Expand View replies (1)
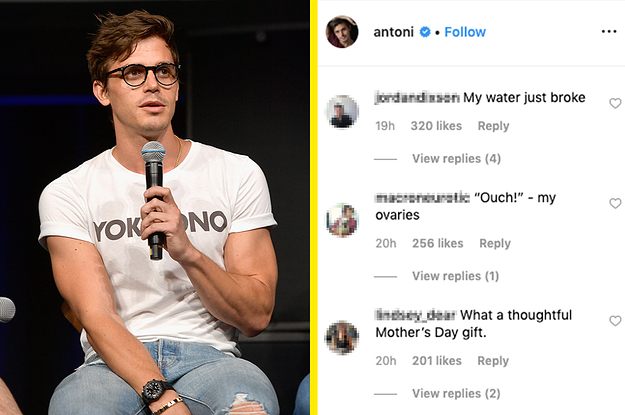The width and height of the screenshot is (625, 415). click(x=456, y=276)
